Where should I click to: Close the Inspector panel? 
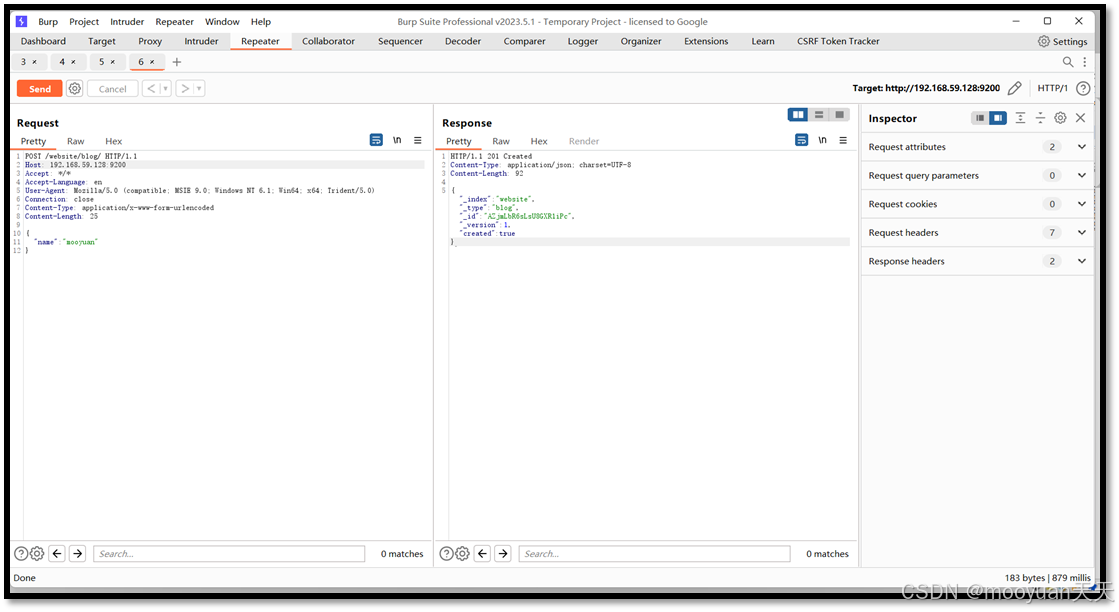click(1080, 118)
